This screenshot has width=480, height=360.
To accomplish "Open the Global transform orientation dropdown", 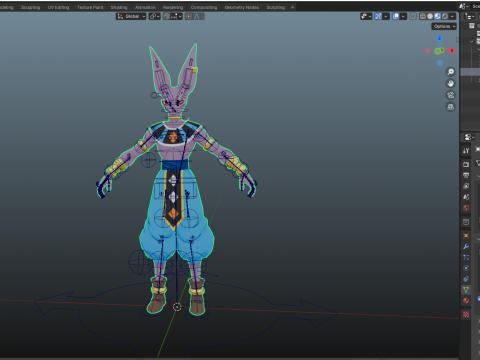I will point(131,16).
